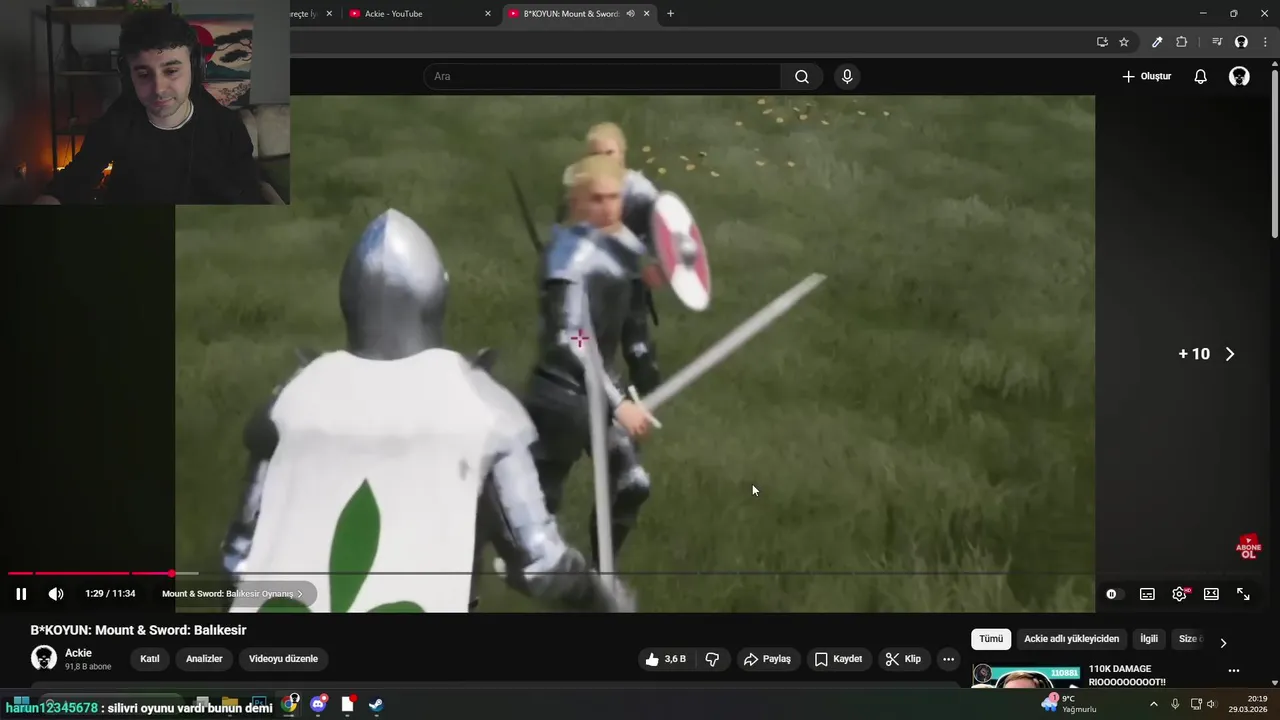
Task: Click the '+ 10' skip forward overlay
Action: click(1206, 354)
